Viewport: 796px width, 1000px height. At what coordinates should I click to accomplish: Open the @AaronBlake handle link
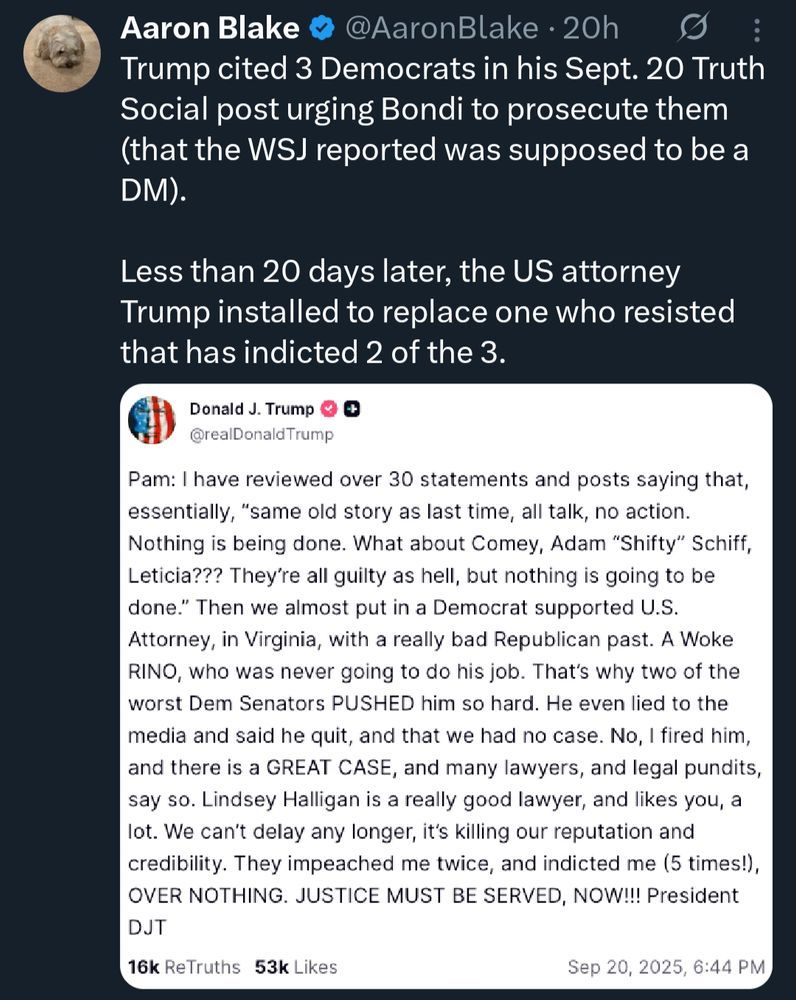pos(441,28)
